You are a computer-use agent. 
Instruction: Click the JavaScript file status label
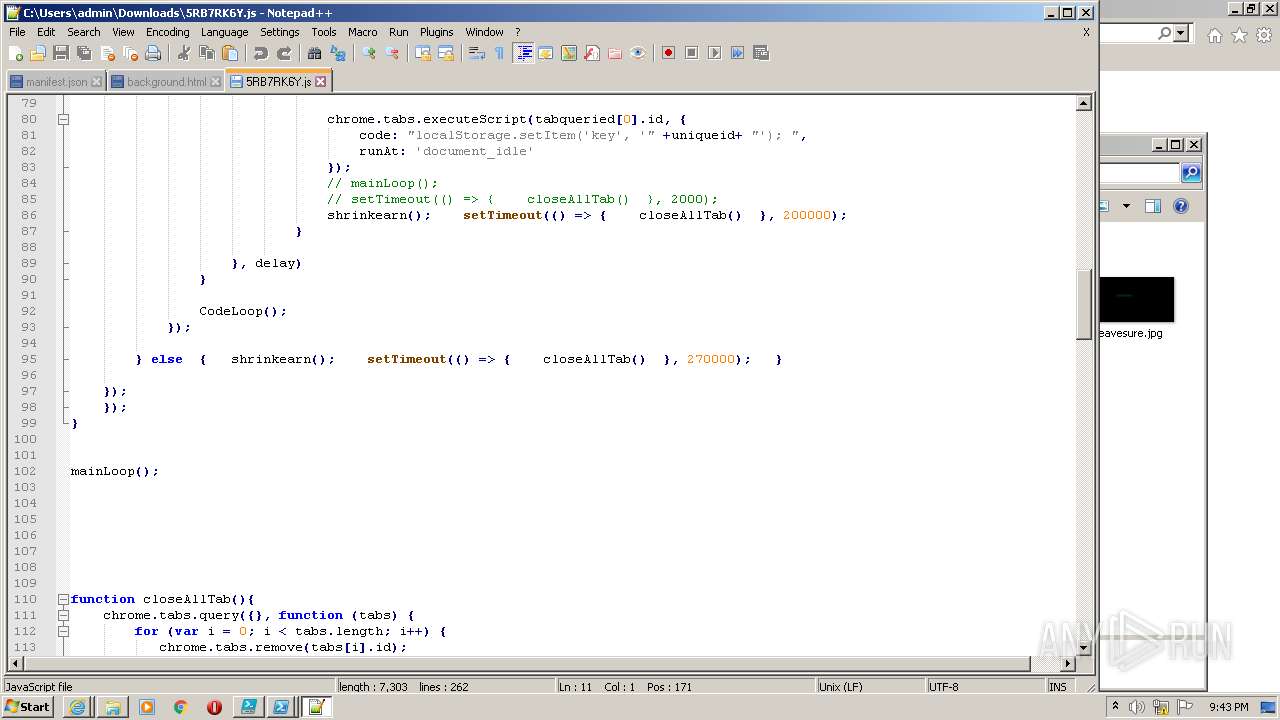coord(168,687)
